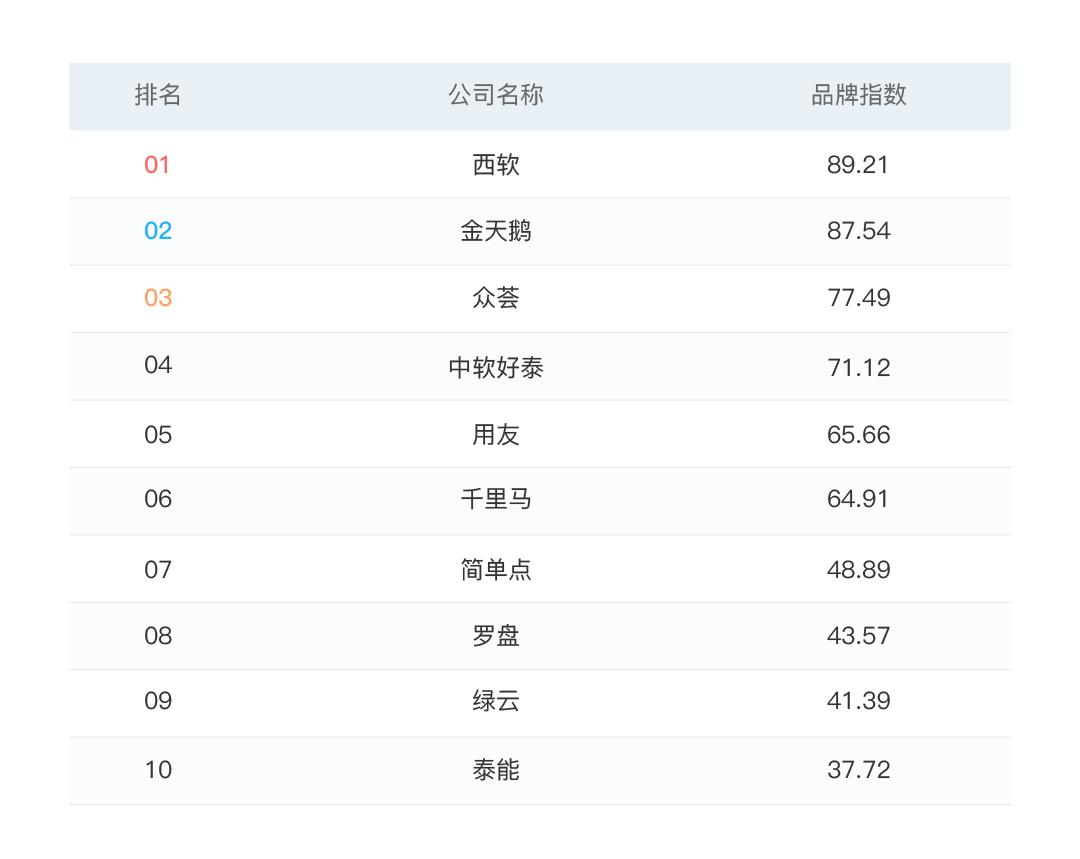Image resolution: width=1080 pixels, height=859 pixels.
Task: Open the 金天鹅 company entry
Action: click(x=495, y=231)
